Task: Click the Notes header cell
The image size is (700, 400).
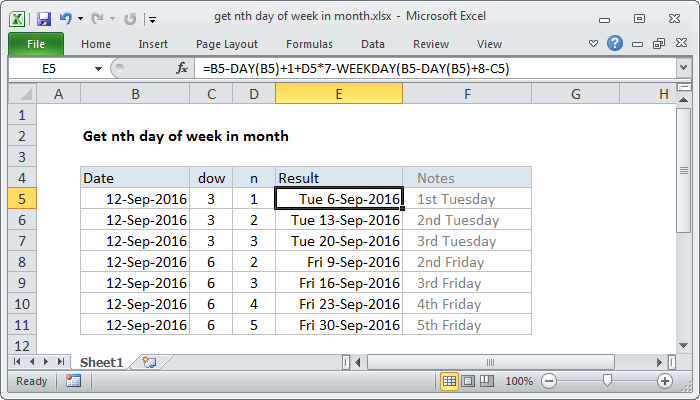Action: (x=467, y=178)
